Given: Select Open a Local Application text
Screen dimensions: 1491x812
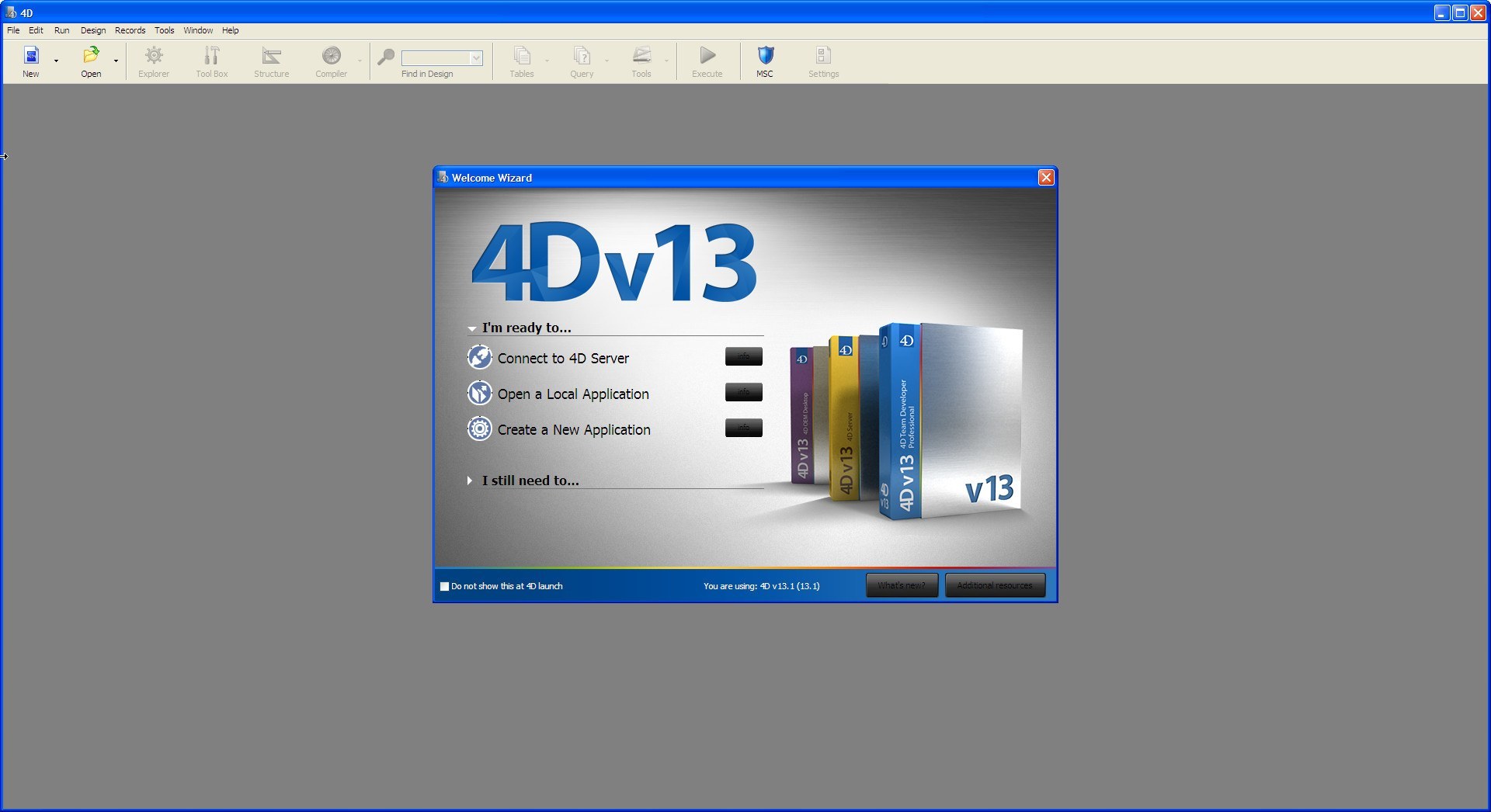Looking at the screenshot, I should (x=573, y=394).
